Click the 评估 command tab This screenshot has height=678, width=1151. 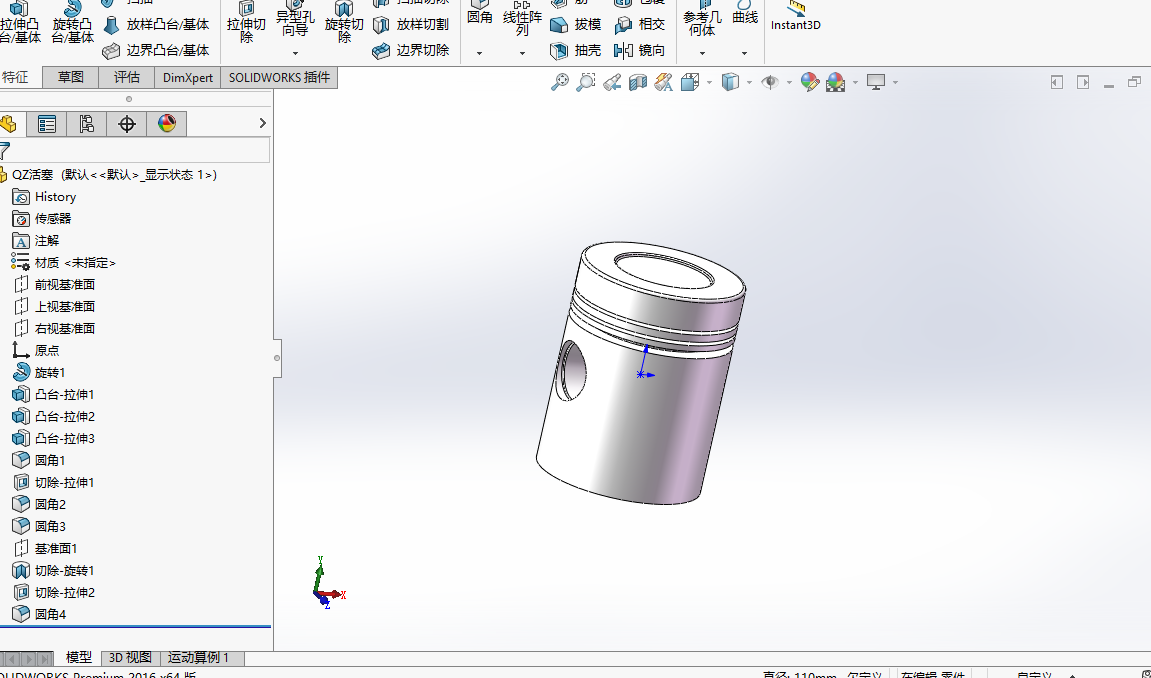pos(125,77)
